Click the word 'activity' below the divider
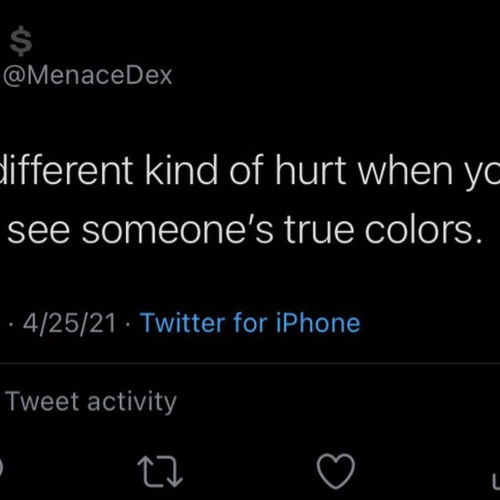This screenshot has width=500, height=500. pos(132,402)
